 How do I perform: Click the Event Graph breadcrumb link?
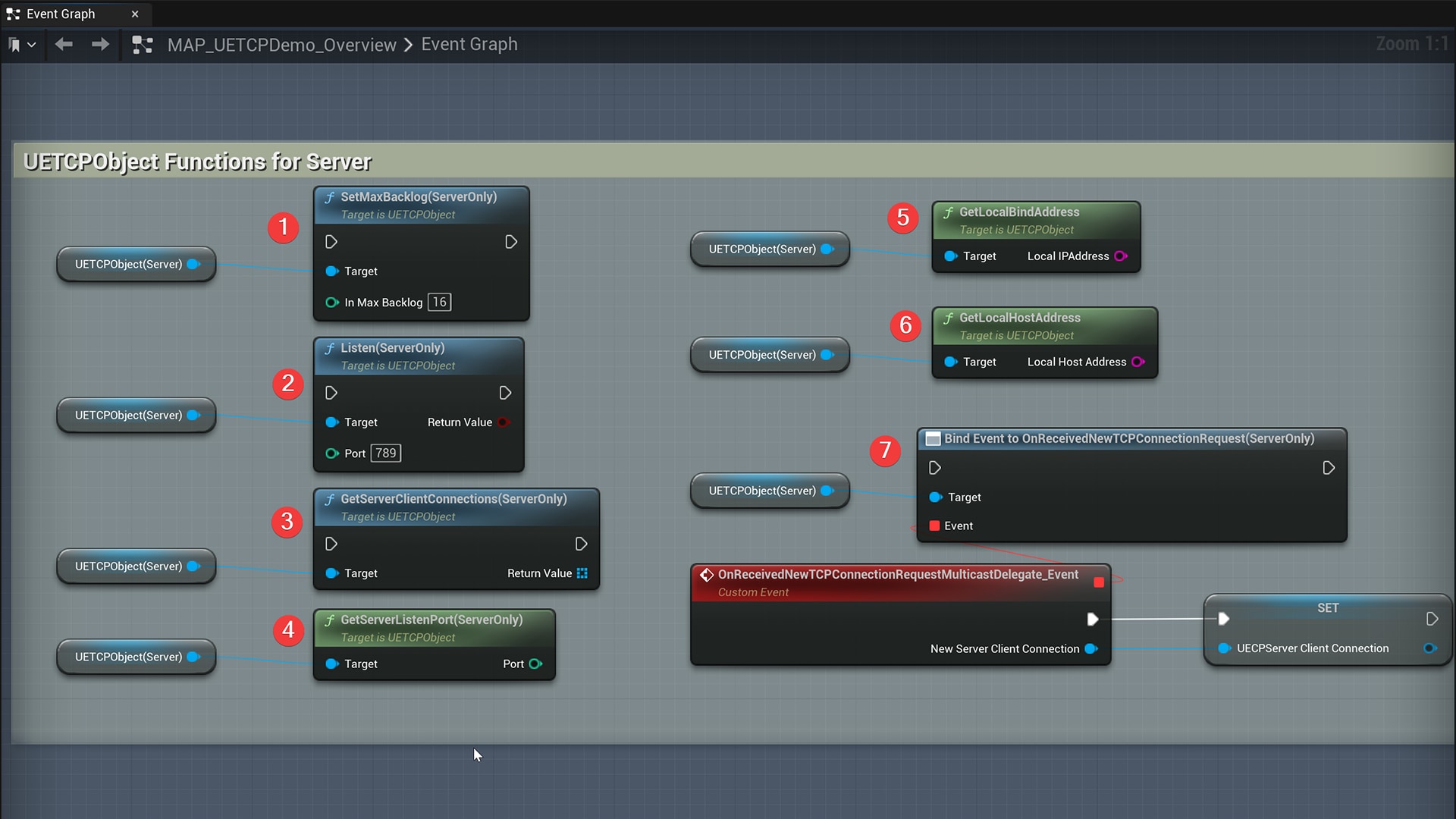pyautogui.click(x=469, y=44)
